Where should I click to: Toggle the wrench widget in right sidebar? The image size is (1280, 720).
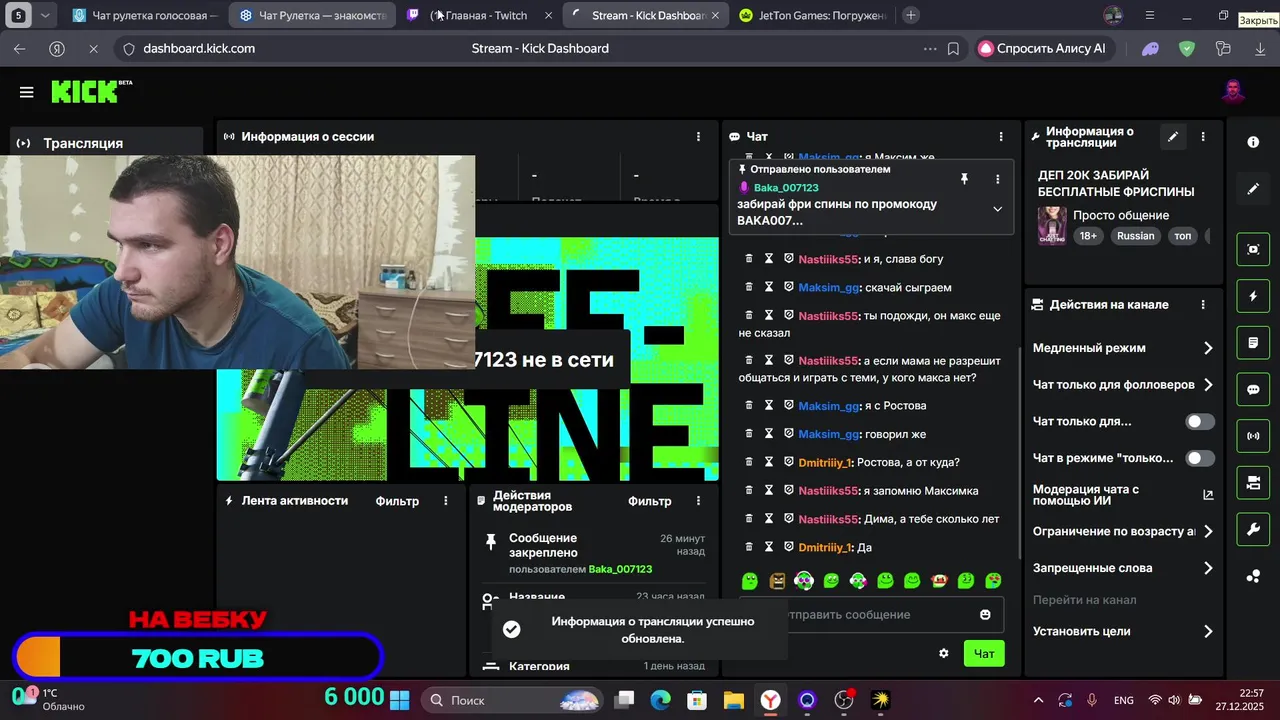[1253, 529]
